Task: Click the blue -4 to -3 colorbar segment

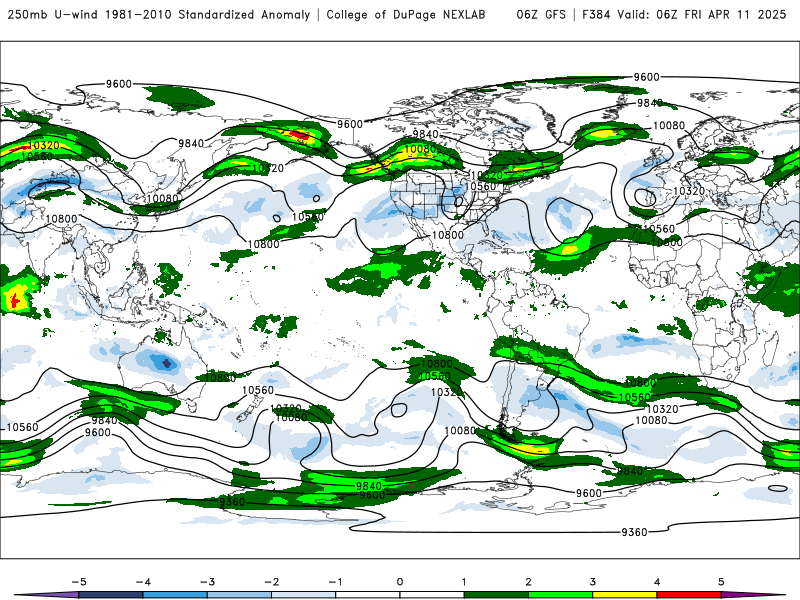Action: coord(175,595)
